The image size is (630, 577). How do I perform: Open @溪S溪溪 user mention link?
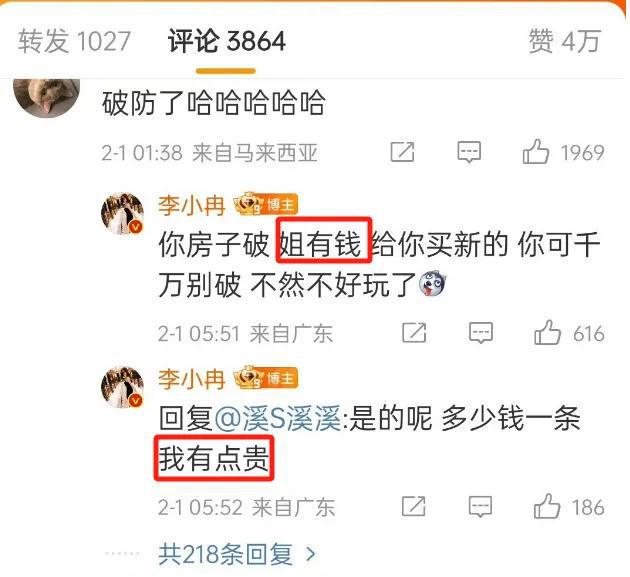[x=278, y=419]
